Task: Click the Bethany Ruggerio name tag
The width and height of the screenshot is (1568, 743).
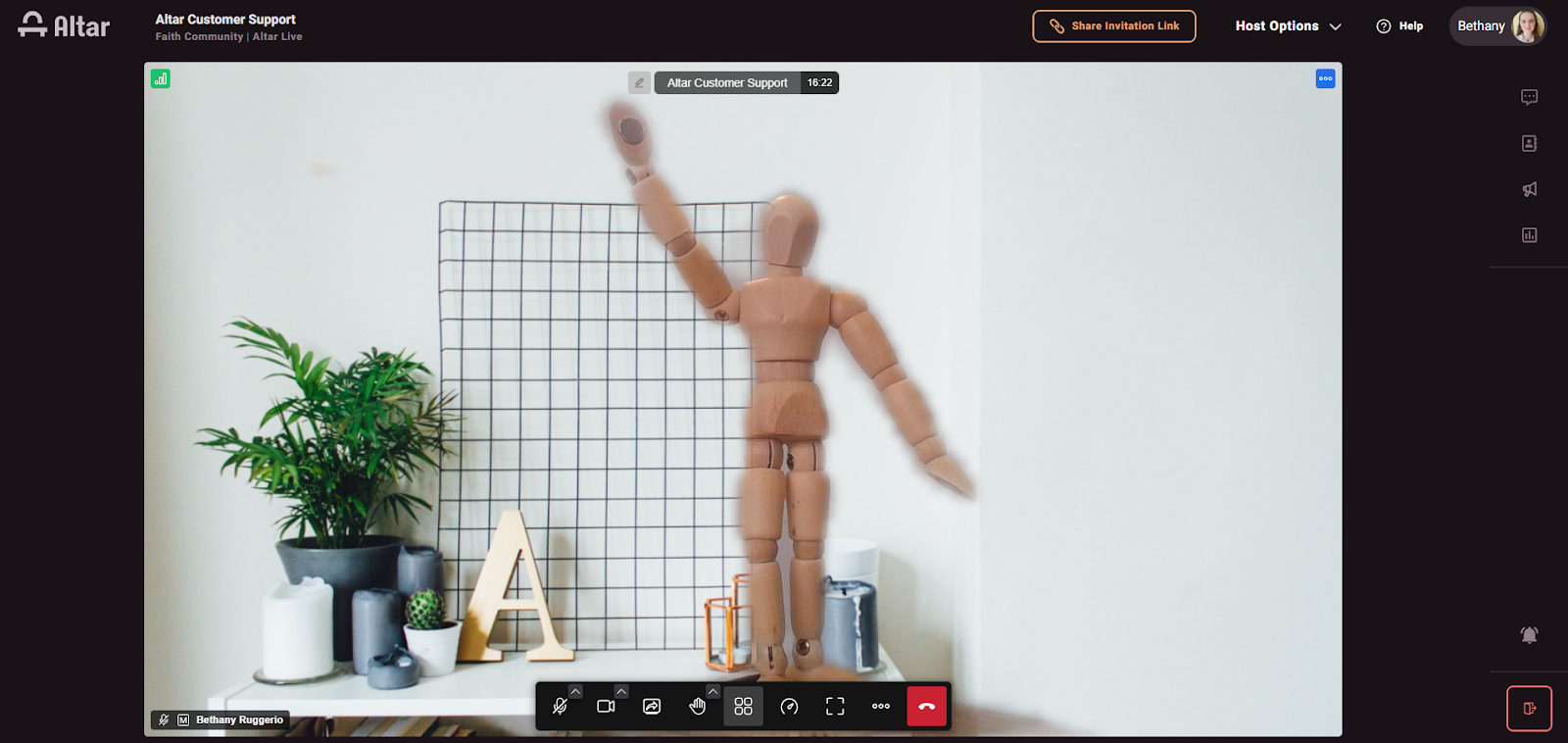Action: (x=239, y=719)
